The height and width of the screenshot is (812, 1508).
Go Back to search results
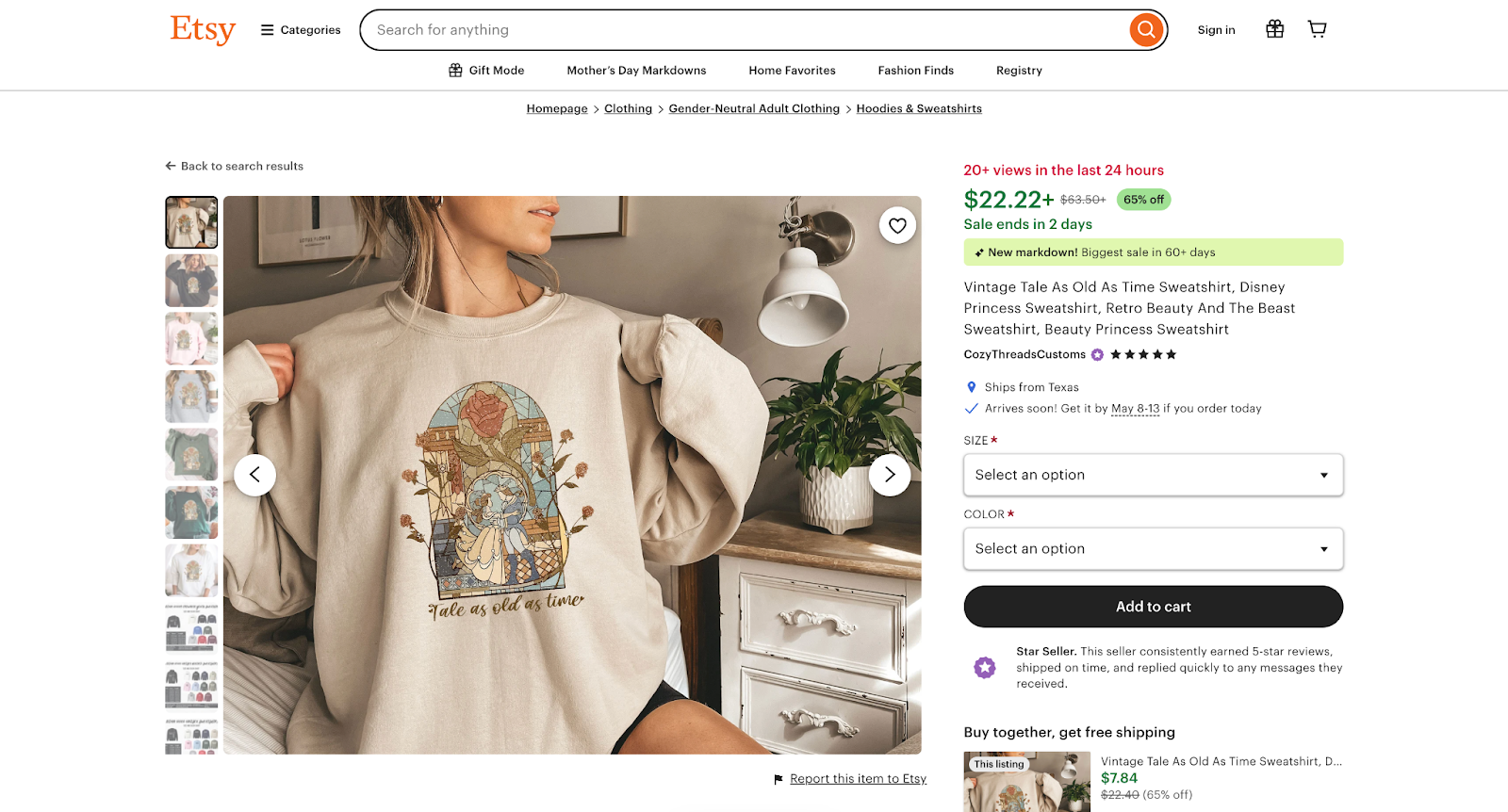[x=235, y=166]
